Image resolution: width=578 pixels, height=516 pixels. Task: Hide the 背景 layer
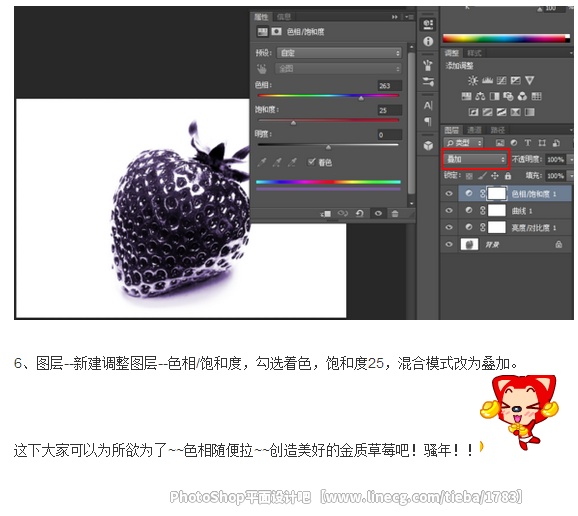[x=449, y=244]
